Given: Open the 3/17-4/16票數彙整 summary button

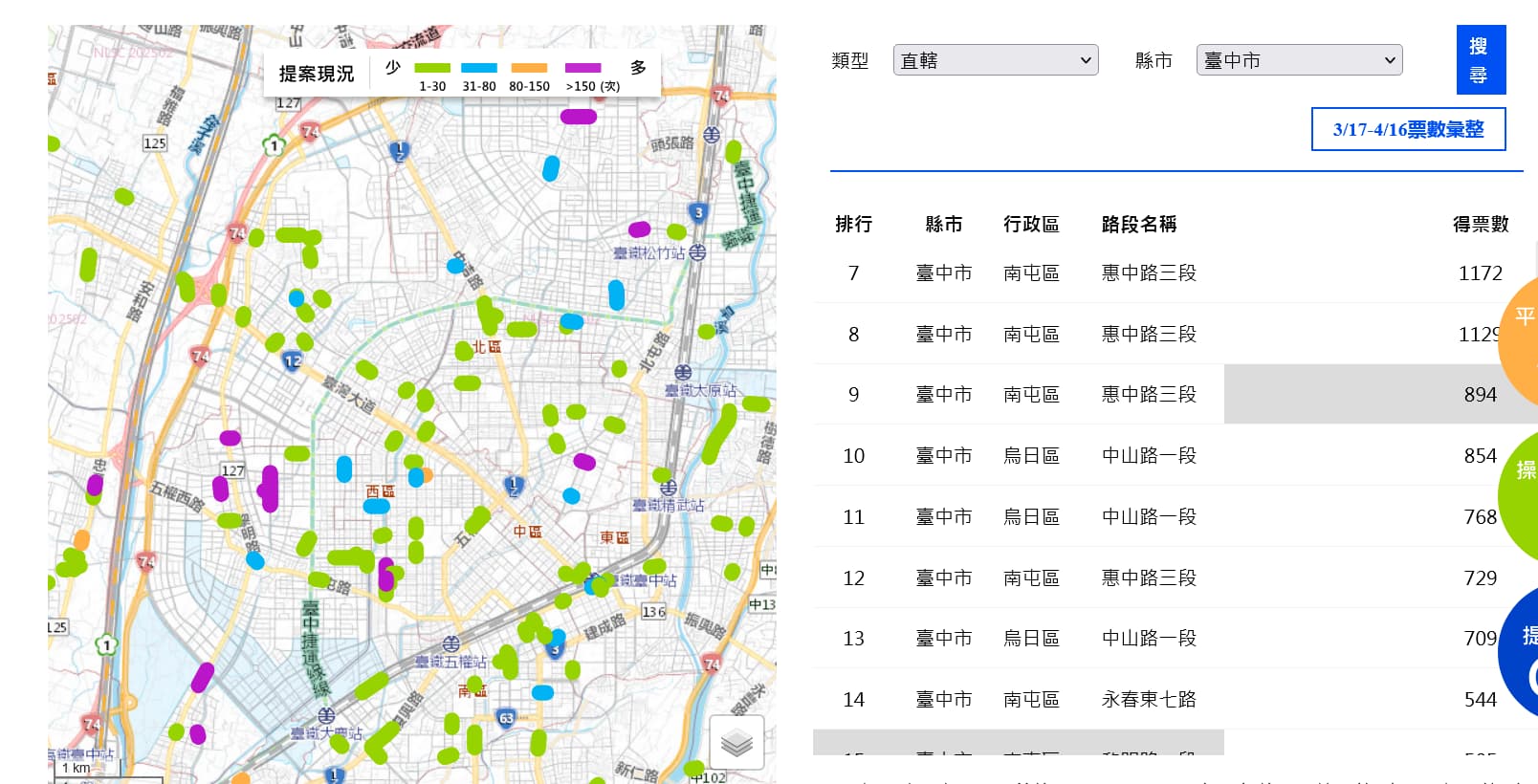Looking at the screenshot, I should (1408, 129).
